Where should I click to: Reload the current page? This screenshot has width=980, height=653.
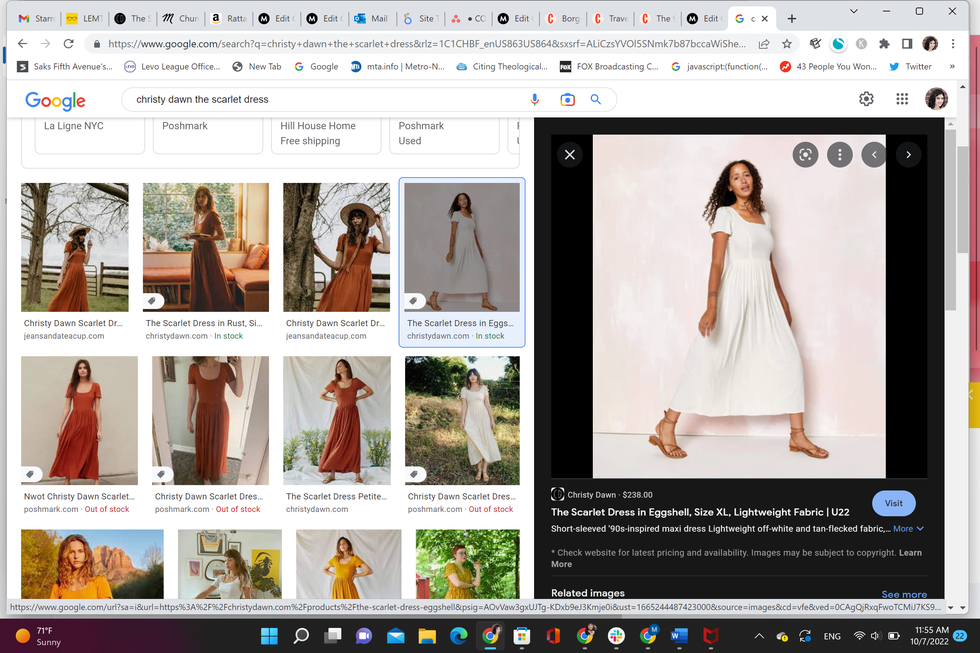pos(69,44)
